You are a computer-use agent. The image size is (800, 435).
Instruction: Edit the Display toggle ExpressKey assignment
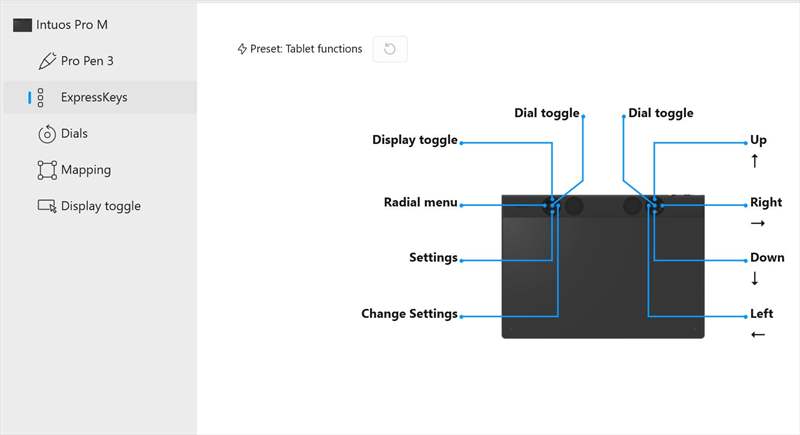point(415,140)
